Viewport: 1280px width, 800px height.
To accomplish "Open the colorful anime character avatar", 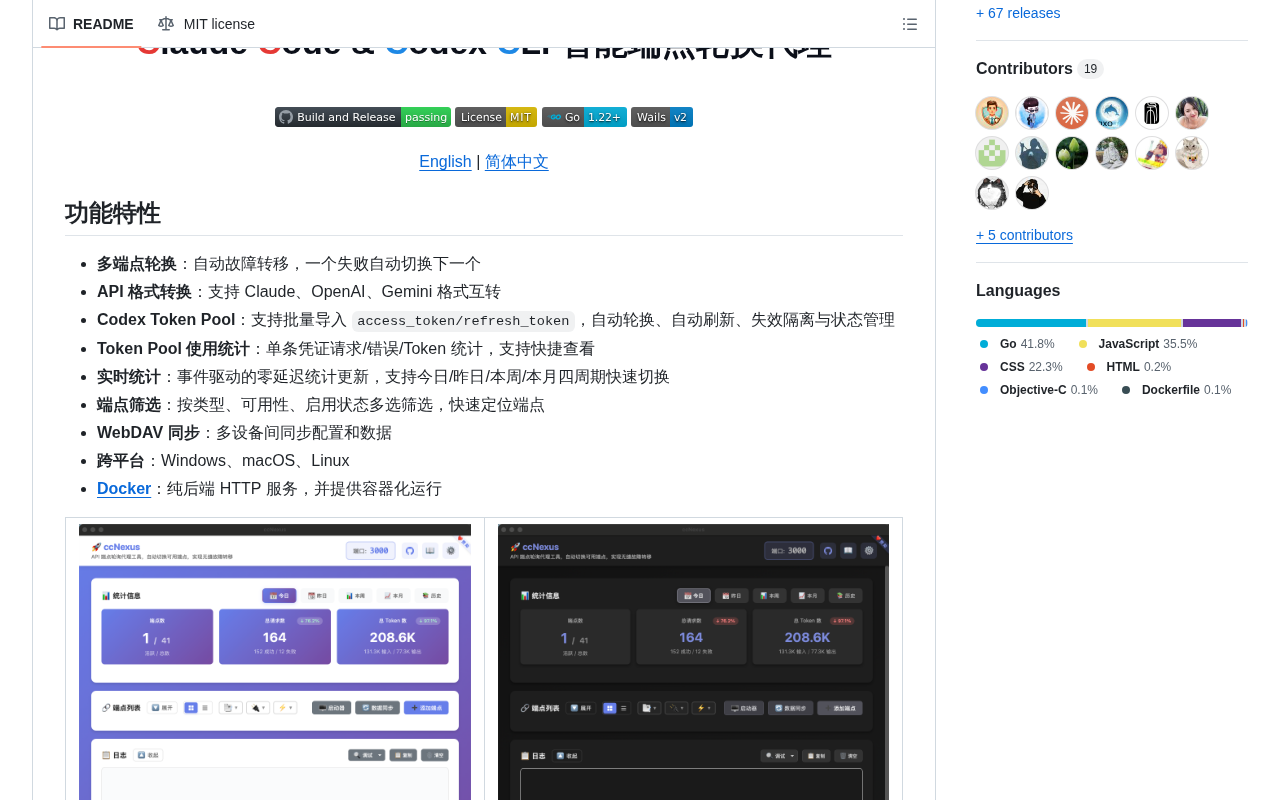I will pyautogui.click(x=1152, y=153).
